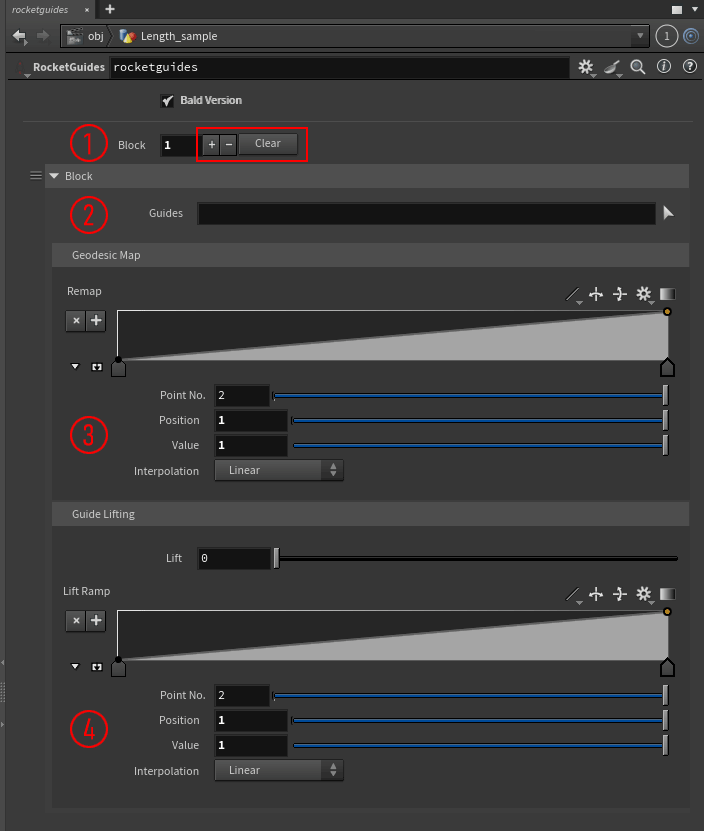Add a Block with plus button
This screenshot has width=704, height=831.
212,144
